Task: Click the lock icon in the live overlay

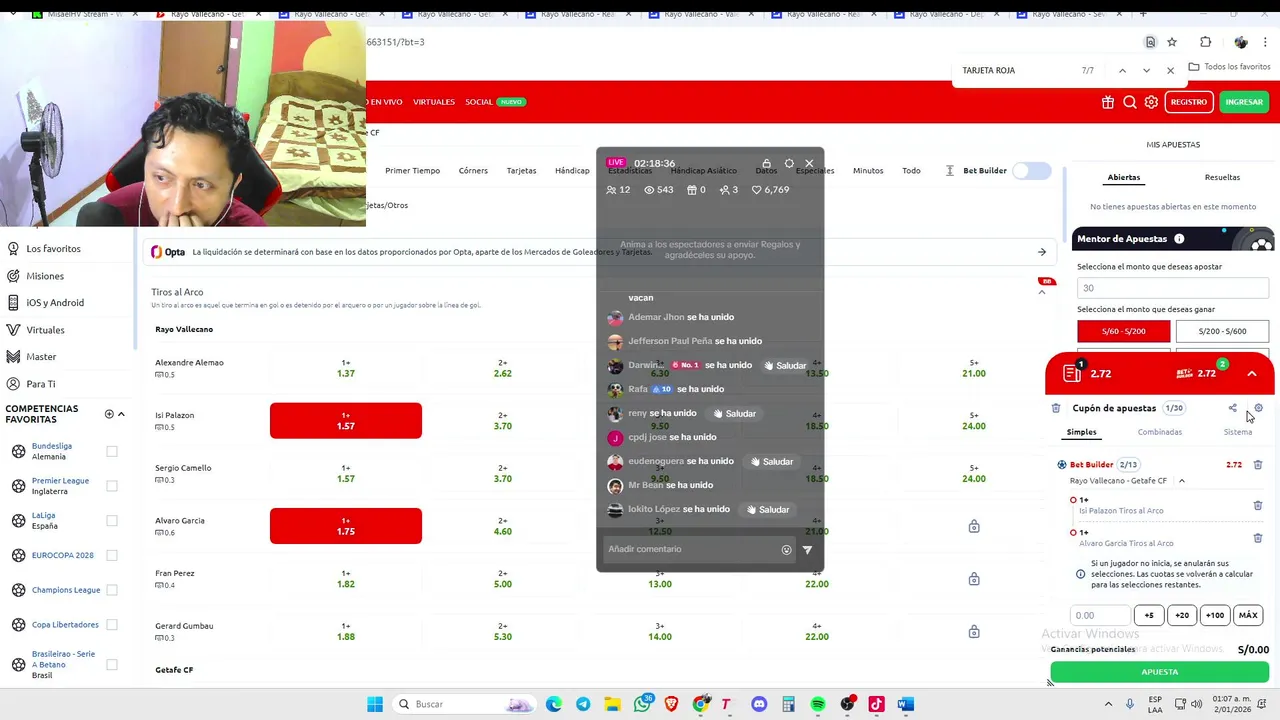Action: pyautogui.click(x=766, y=163)
